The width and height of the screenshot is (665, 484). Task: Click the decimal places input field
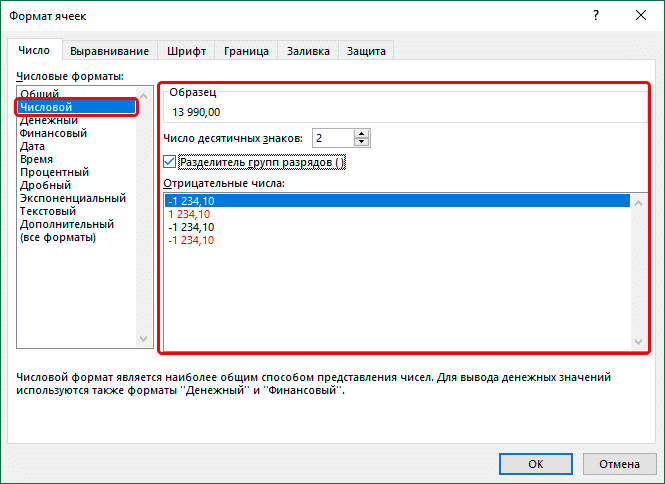333,138
